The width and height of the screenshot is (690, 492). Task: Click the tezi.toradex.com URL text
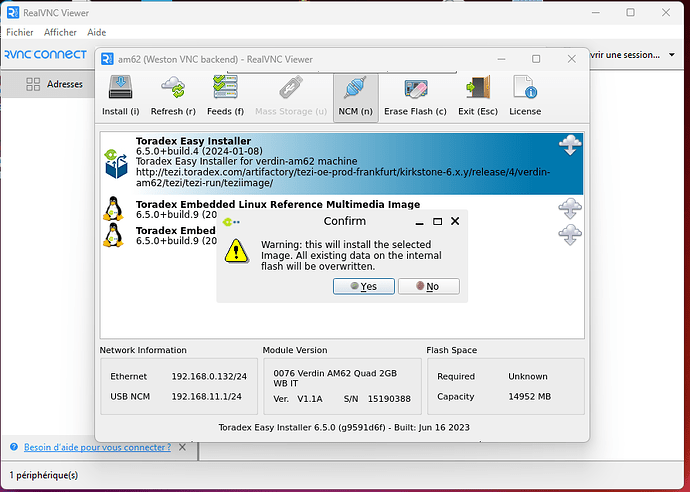[x=343, y=177]
